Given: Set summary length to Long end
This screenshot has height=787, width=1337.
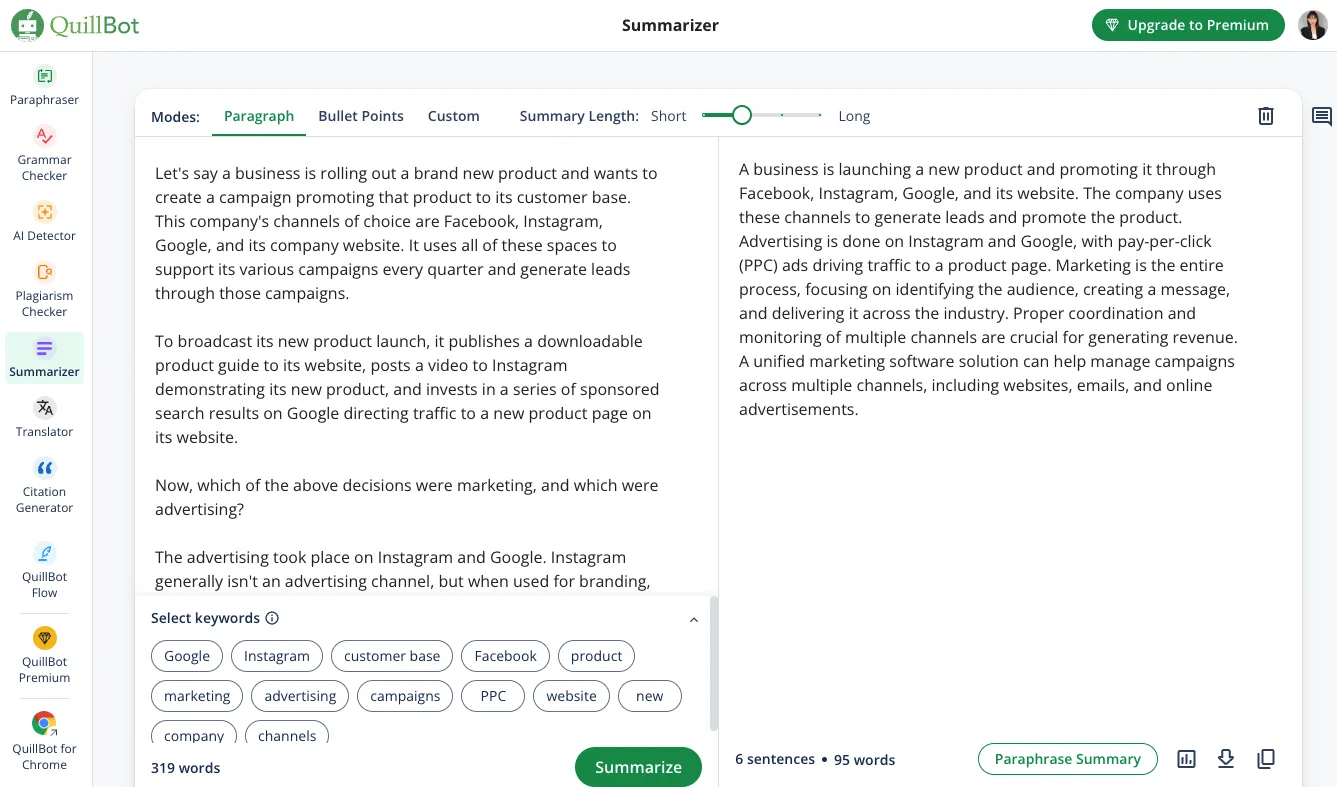Looking at the screenshot, I should [854, 116].
